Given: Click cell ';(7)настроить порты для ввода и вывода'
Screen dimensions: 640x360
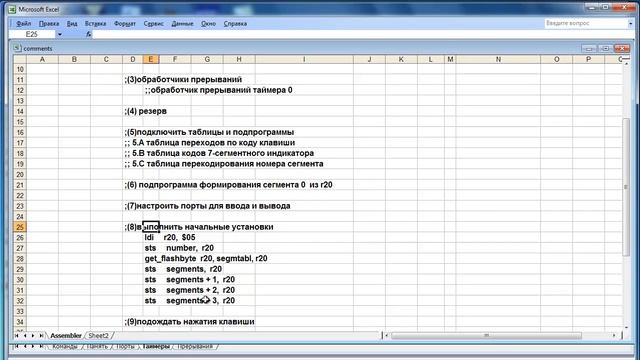Looking at the screenshot, I should pos(207,206).
